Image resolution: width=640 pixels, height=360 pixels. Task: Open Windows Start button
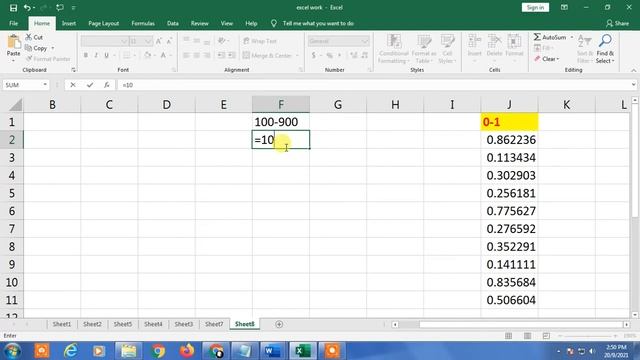pyautogui.click(x=12, y=351)
